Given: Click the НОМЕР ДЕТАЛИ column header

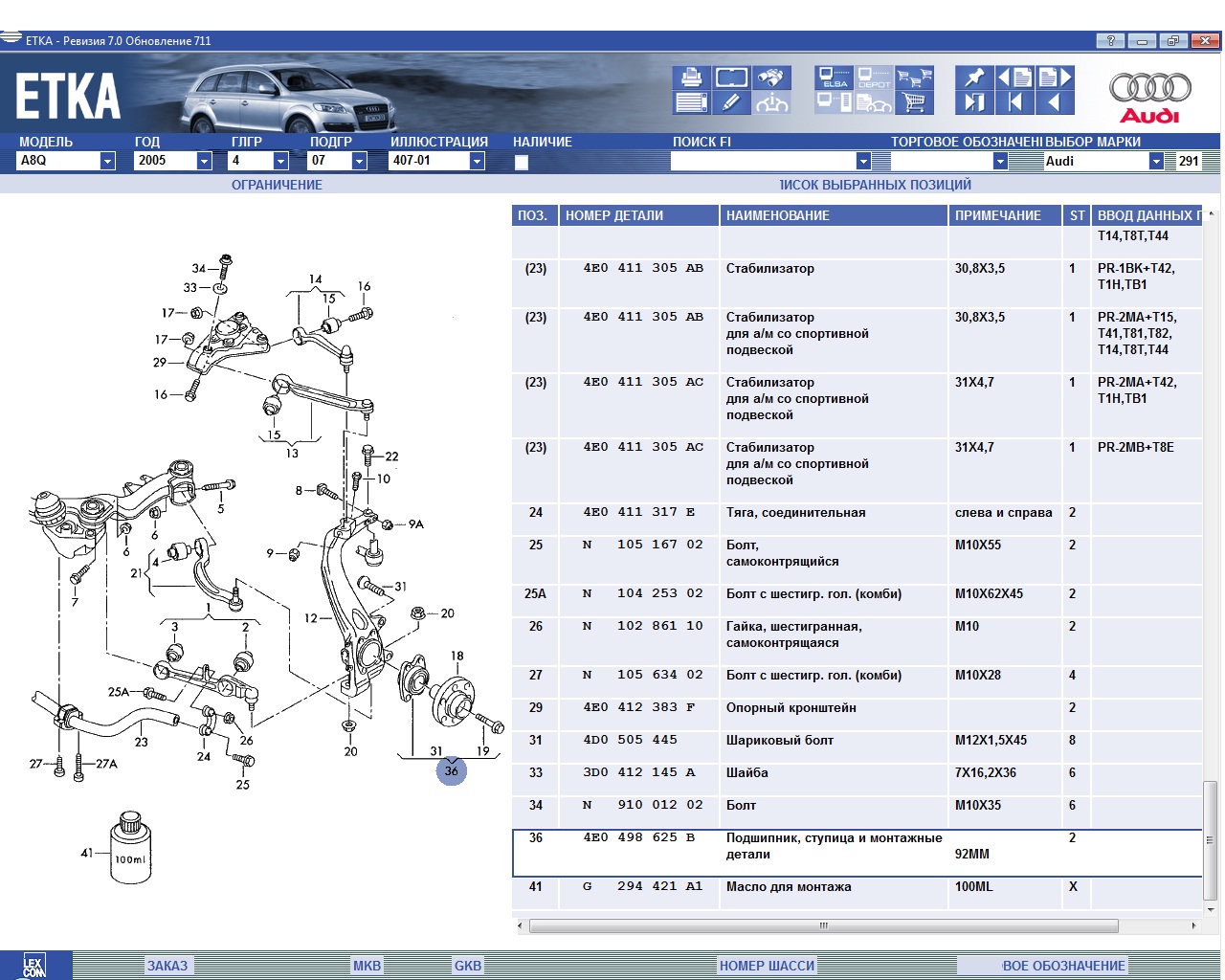Looking at the screenshot, I should pos(638,215).
